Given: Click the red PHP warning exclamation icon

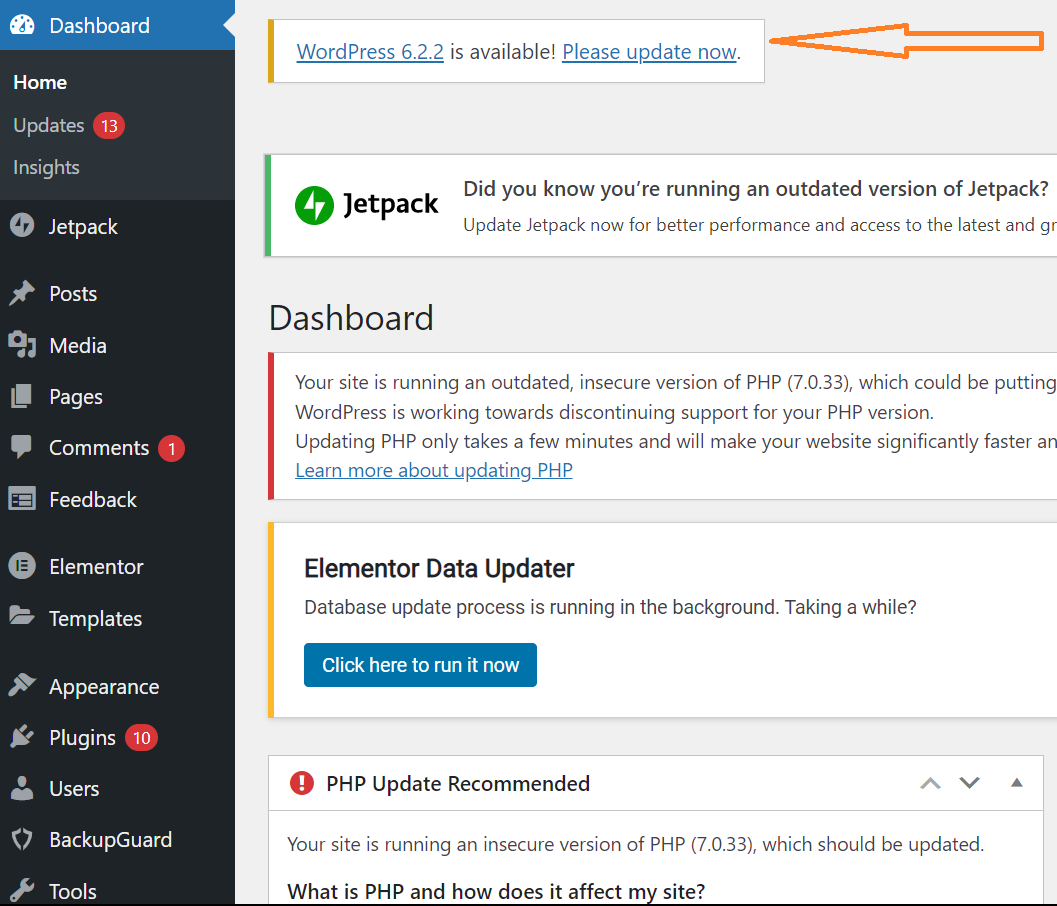Looking at the screenshot, I should (x=301, y=783).
